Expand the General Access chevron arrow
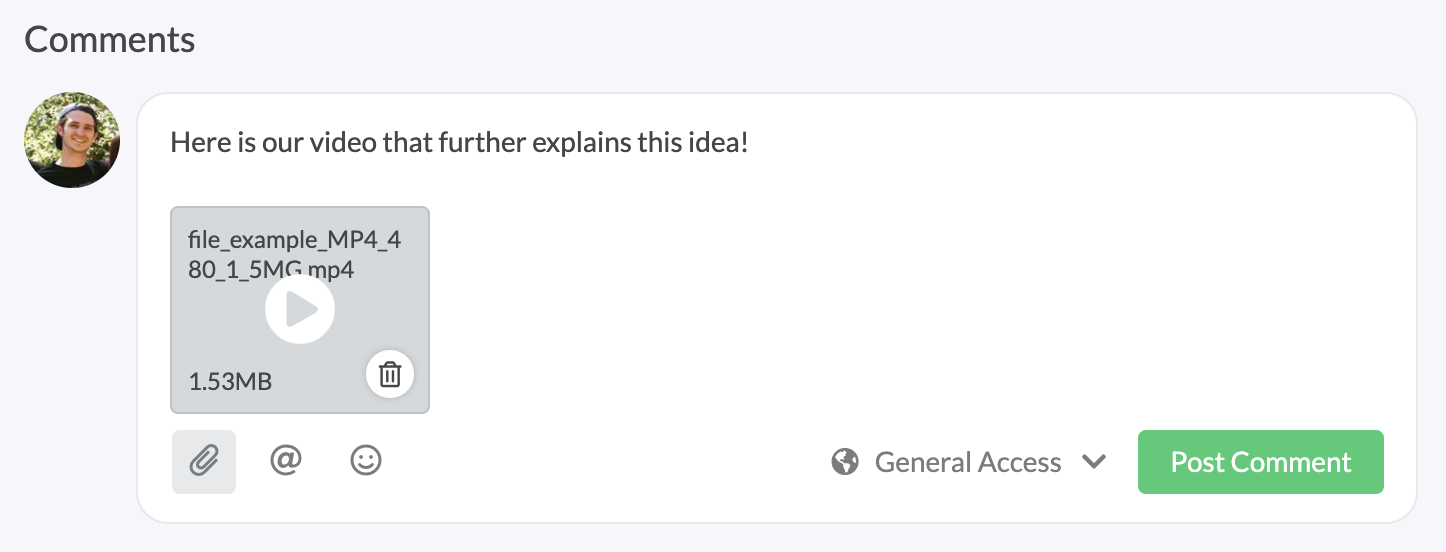 coord(1094,462)
